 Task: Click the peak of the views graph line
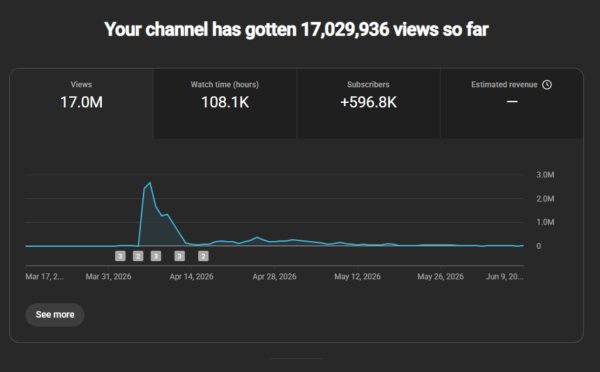(x=150, y=183)
